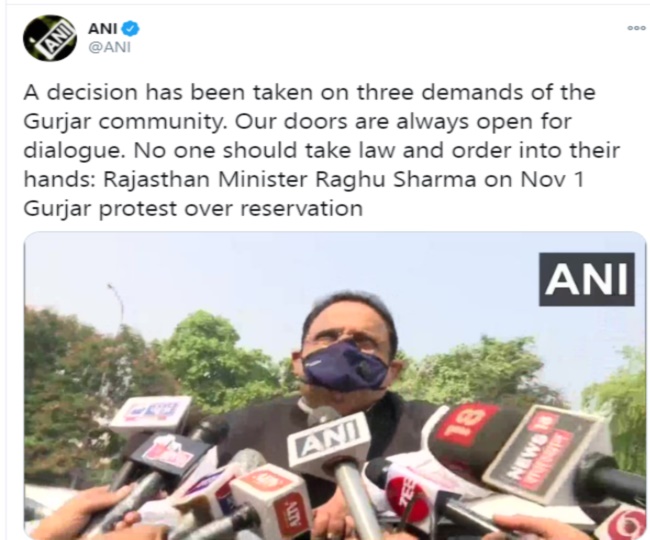
Task: Visit the ANI display name link
Action: tap(103, 29)
